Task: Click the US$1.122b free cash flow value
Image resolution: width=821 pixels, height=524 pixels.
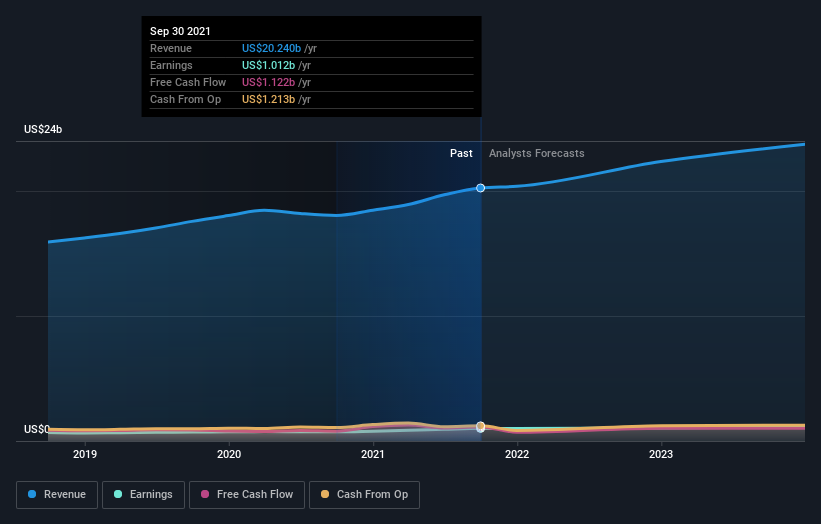Action: click(268, 82)
